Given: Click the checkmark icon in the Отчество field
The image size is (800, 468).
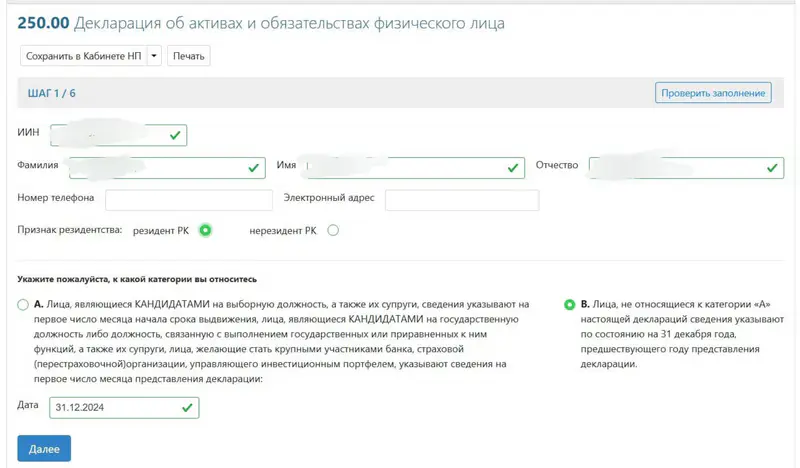Looking at the screenshot, I should point(772,168).
